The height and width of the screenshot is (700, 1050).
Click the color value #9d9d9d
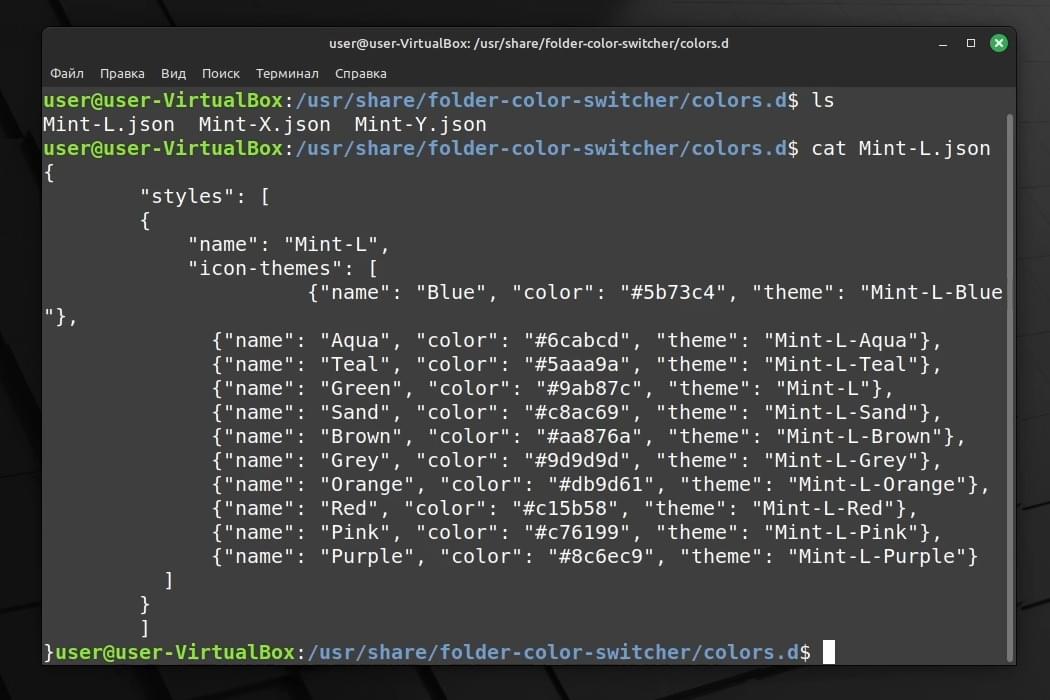pyautogui.click(x=577, y=461)
